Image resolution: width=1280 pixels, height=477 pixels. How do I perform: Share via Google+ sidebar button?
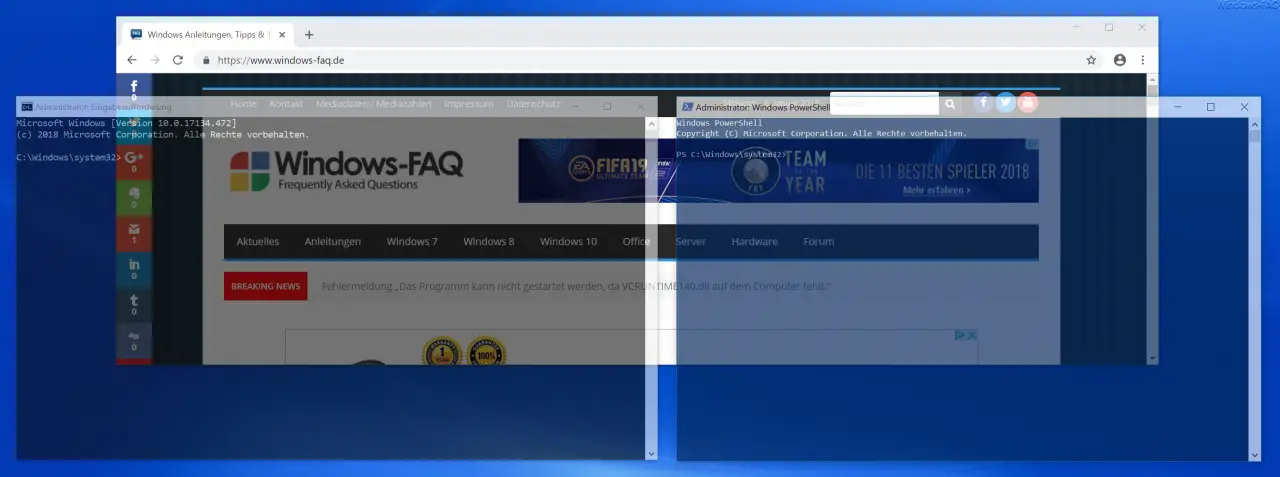click(134, 161)
